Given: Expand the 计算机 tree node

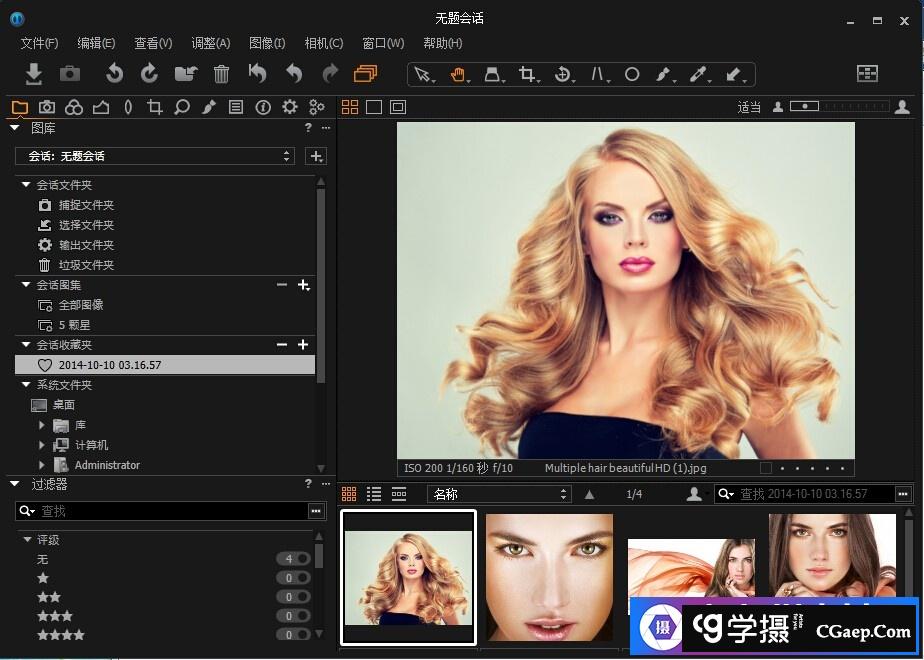Looking at the screenshot, I should 42,445.
